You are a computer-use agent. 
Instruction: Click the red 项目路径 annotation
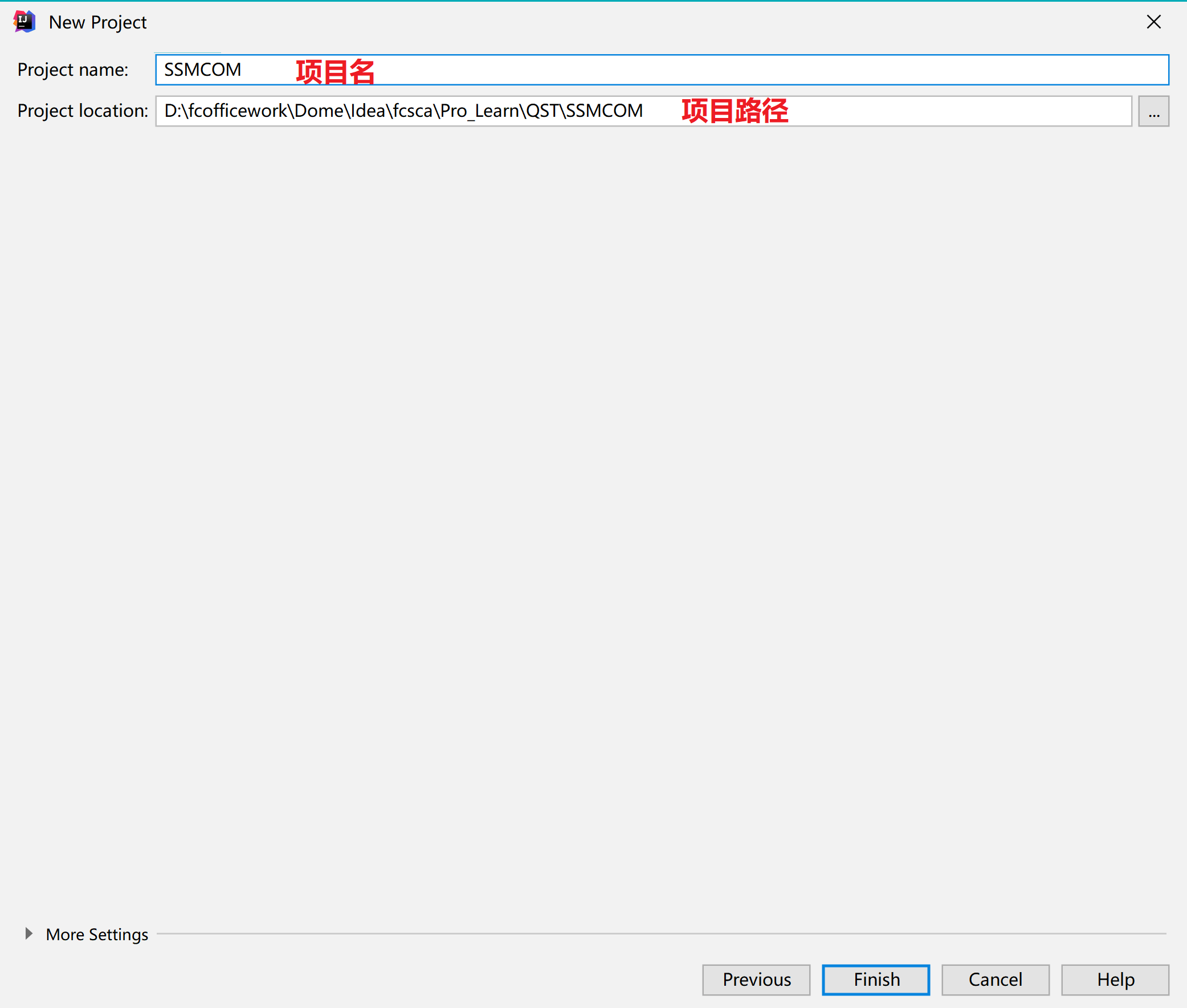pos(735,111)
